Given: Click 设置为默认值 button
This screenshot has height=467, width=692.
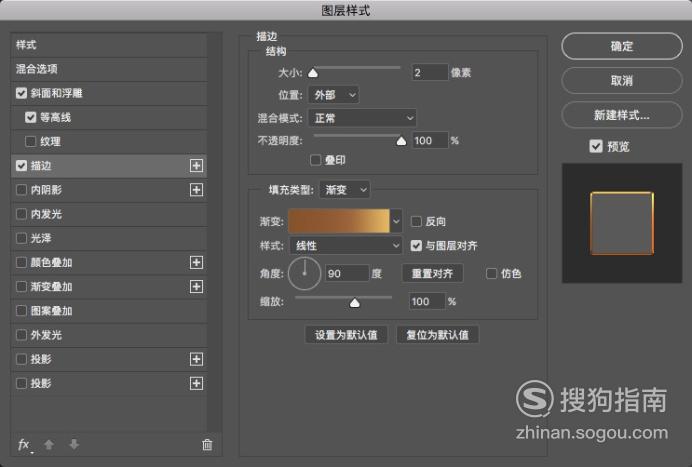Looking at the screenshot, I should tap(346, 335).
